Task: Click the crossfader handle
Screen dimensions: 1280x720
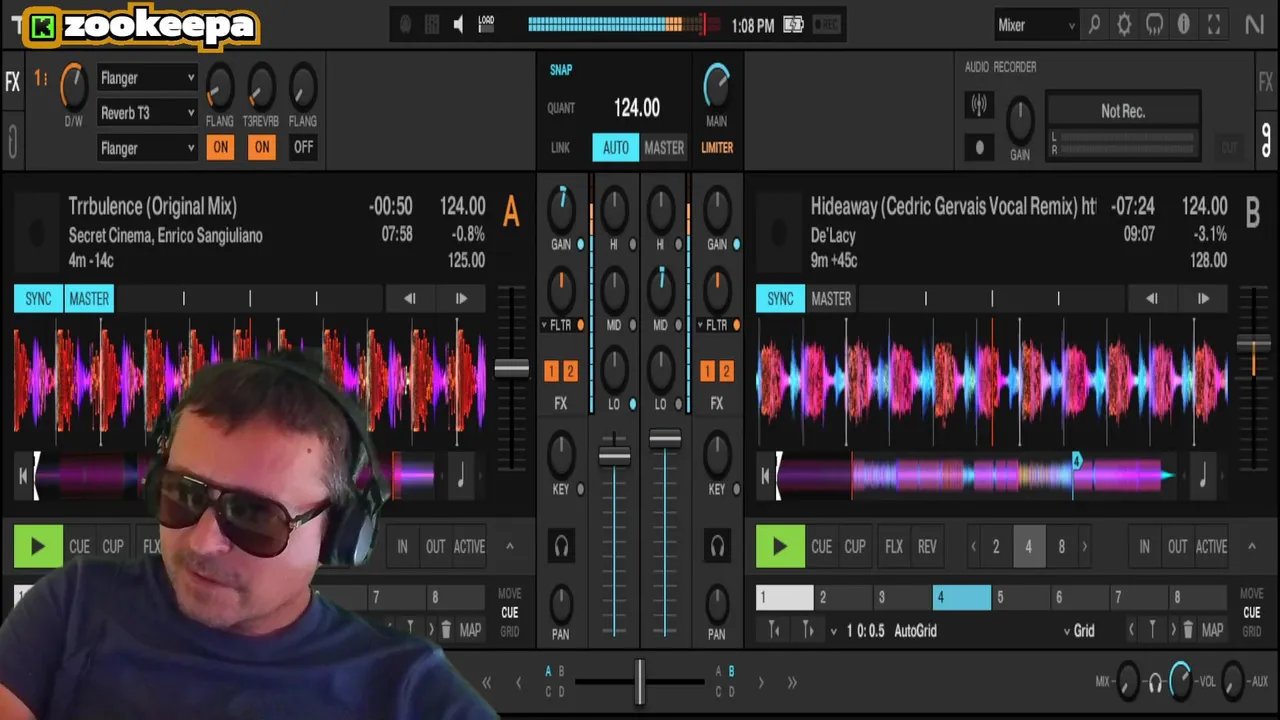Action: coord(639,682)
